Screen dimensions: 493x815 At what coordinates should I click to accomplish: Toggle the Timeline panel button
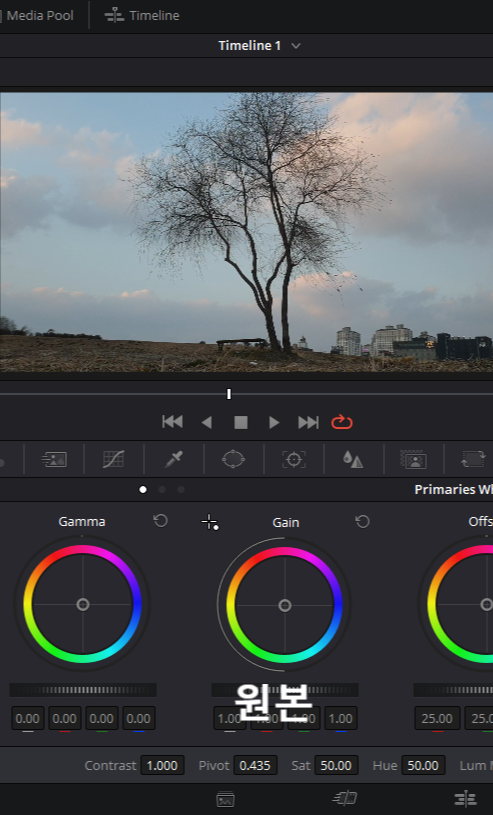pyautogui.click(x=142, y=16)
